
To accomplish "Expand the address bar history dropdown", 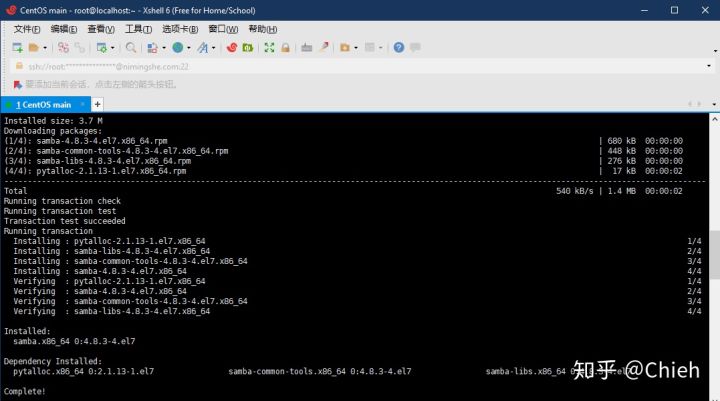I will click(709, 66).
